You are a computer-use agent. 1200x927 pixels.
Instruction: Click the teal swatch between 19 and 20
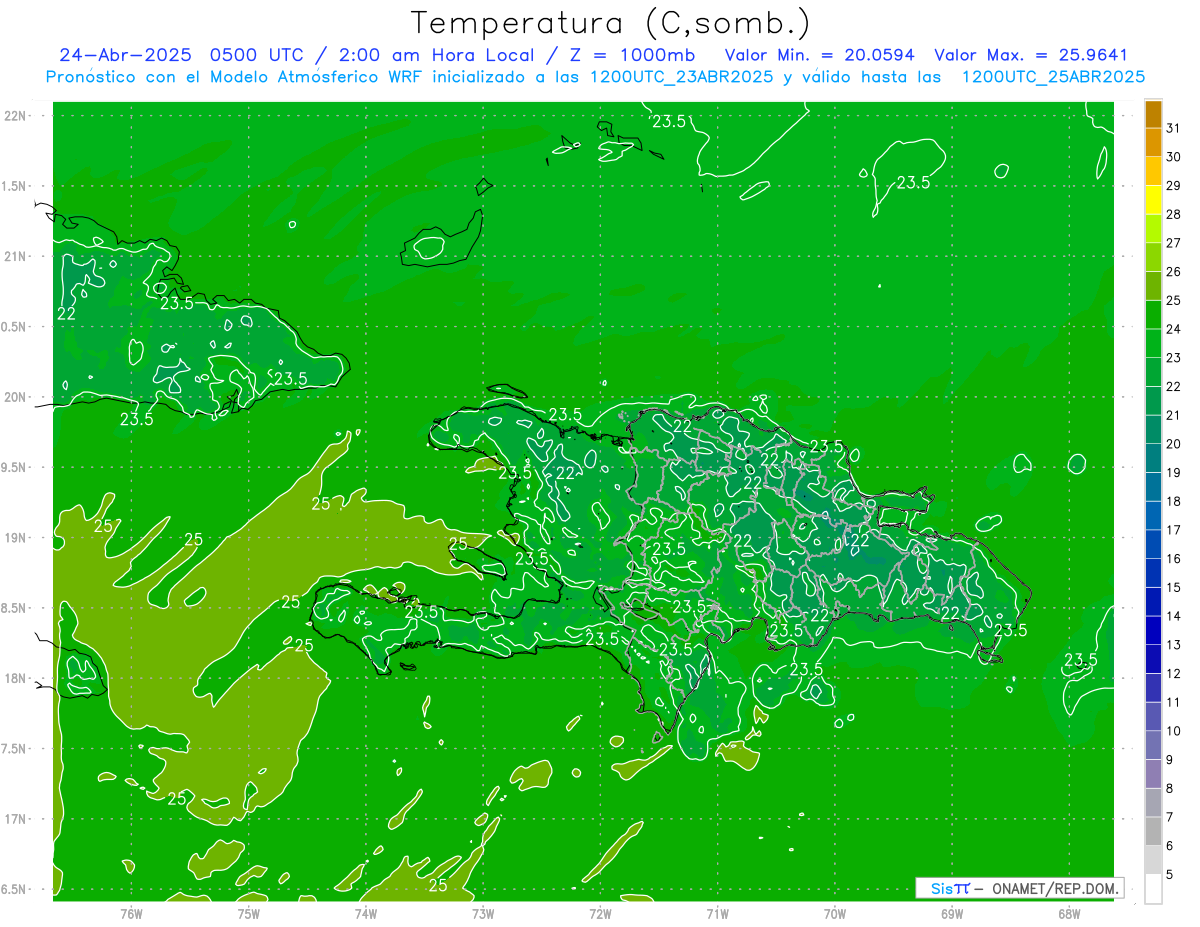[x=1153, y=458]
